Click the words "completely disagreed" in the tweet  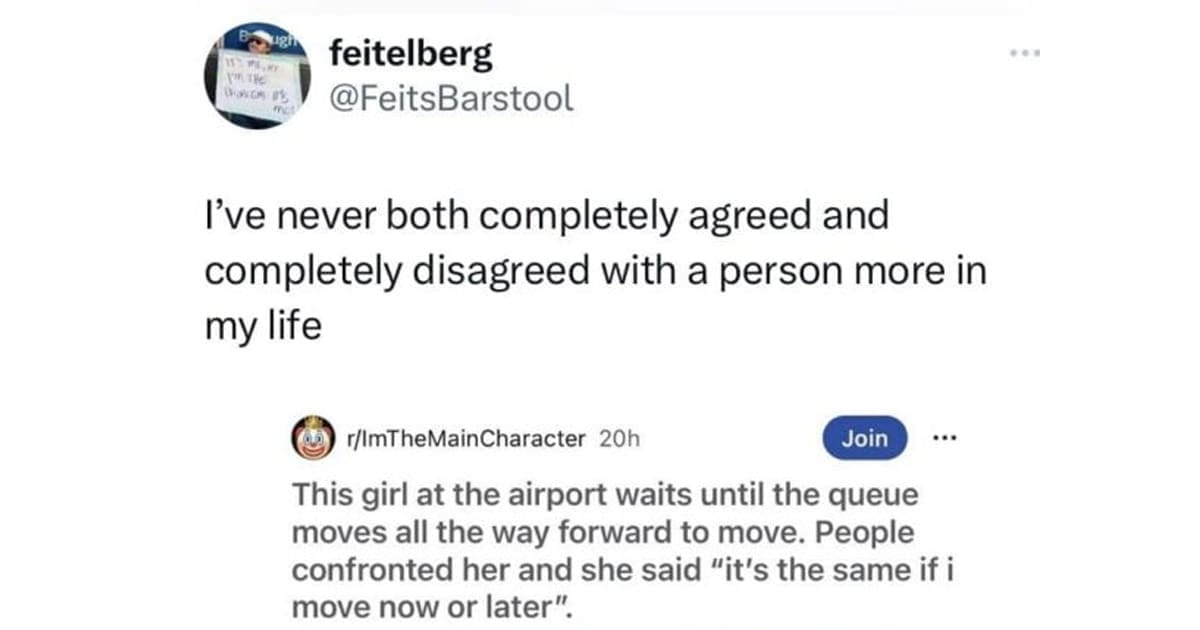coord(378,273)
